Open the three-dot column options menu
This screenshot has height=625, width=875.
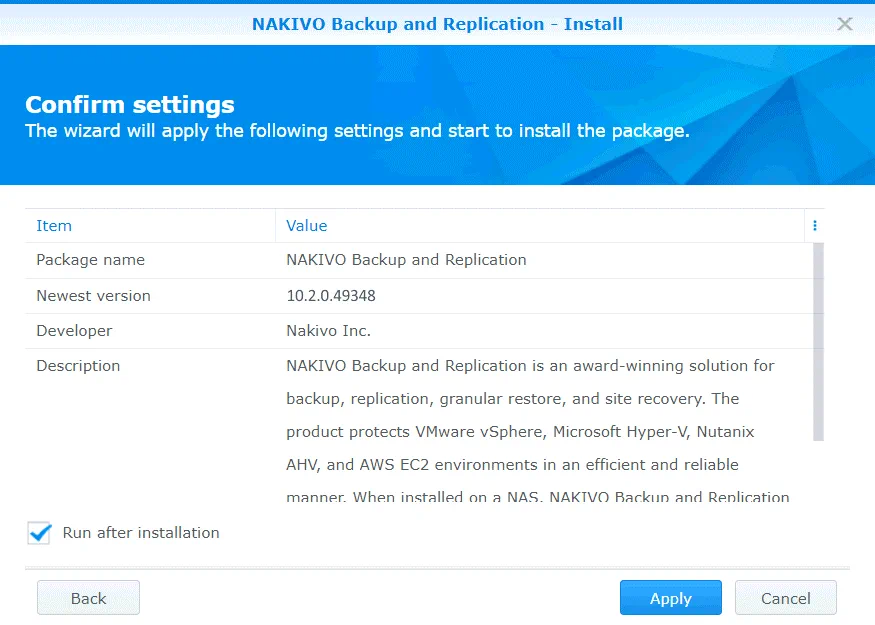[815, 226]
